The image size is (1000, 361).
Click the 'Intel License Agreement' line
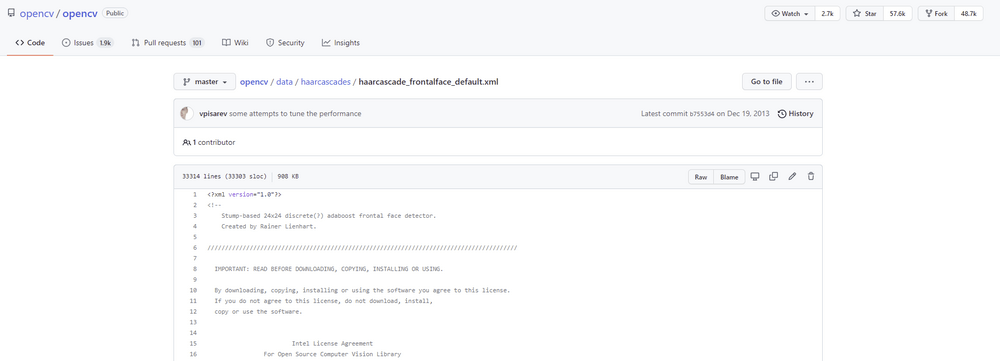click(x=332, y=343)
